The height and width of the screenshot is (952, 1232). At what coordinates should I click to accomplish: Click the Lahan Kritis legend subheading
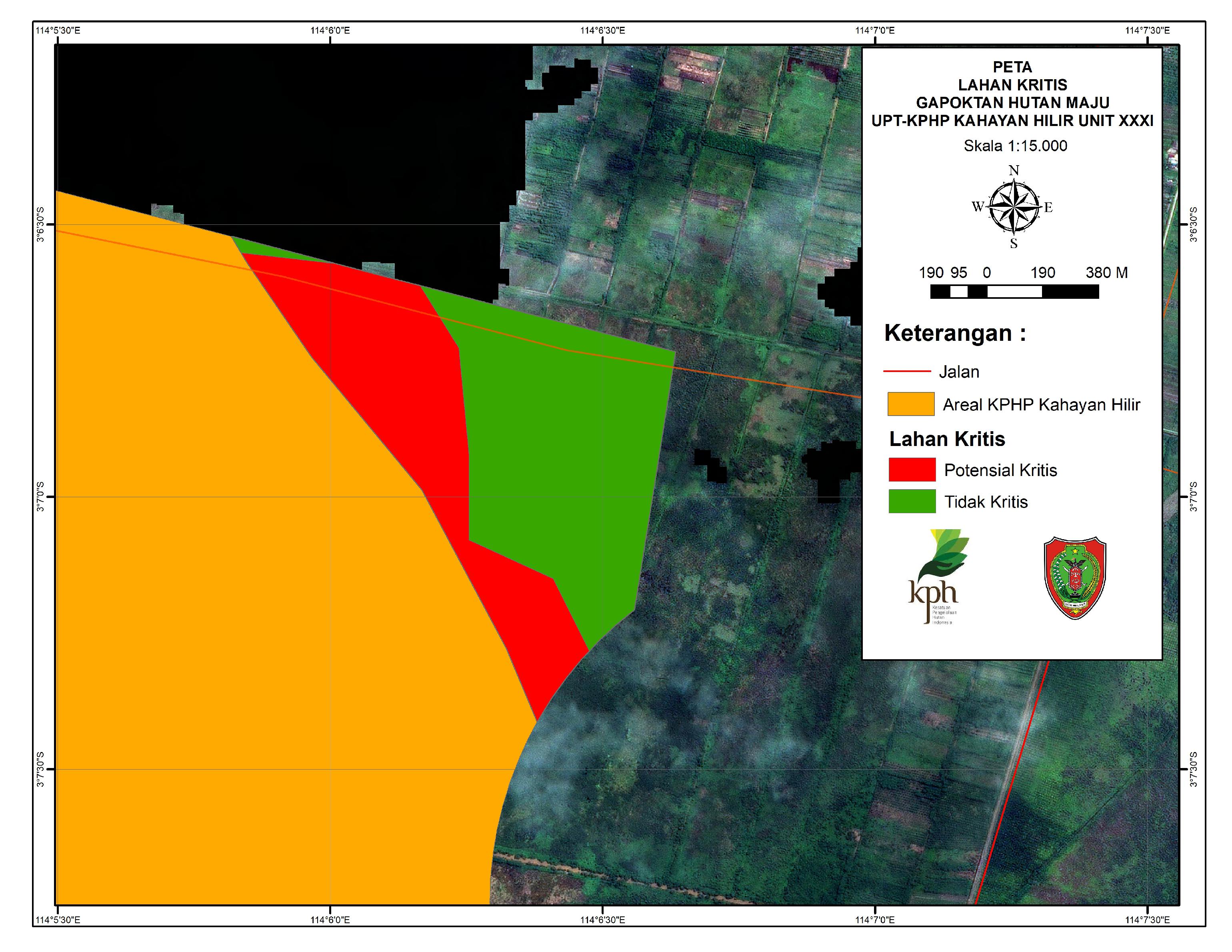pyautogui.click(x=948, y=439)
